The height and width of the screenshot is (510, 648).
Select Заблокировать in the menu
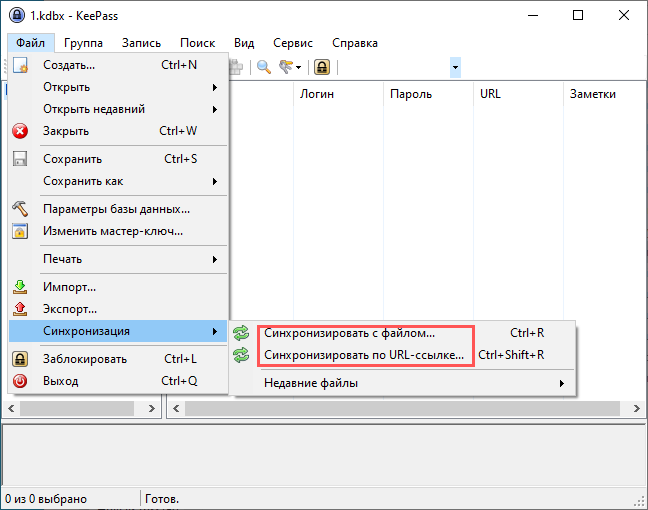(118, 359)
